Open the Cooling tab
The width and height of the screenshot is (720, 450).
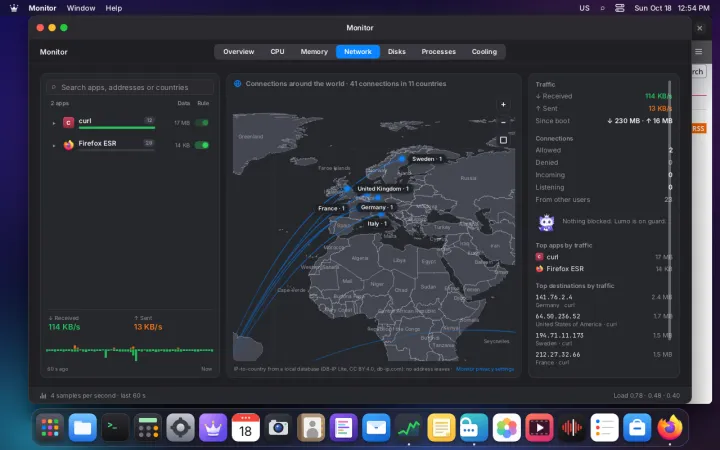[484, 51]
